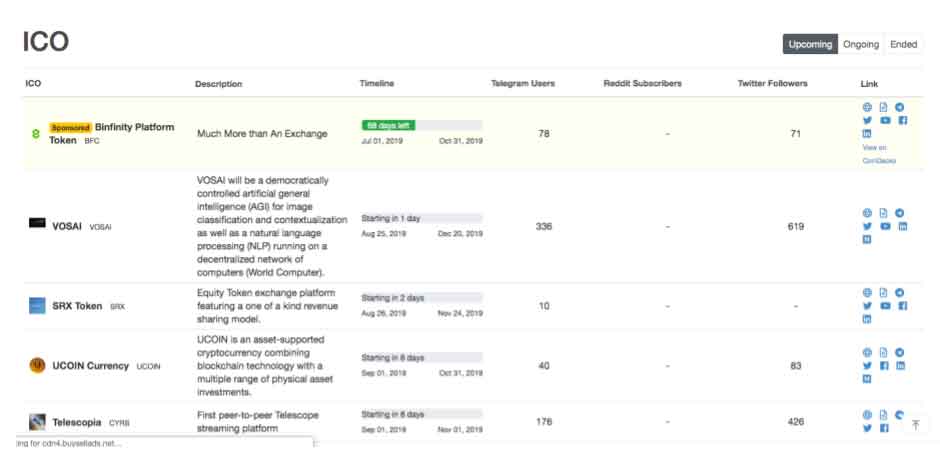Click the Binfinity green token logo
The image size is (940, 462).
pyautogui.click(x=35, y=134)
